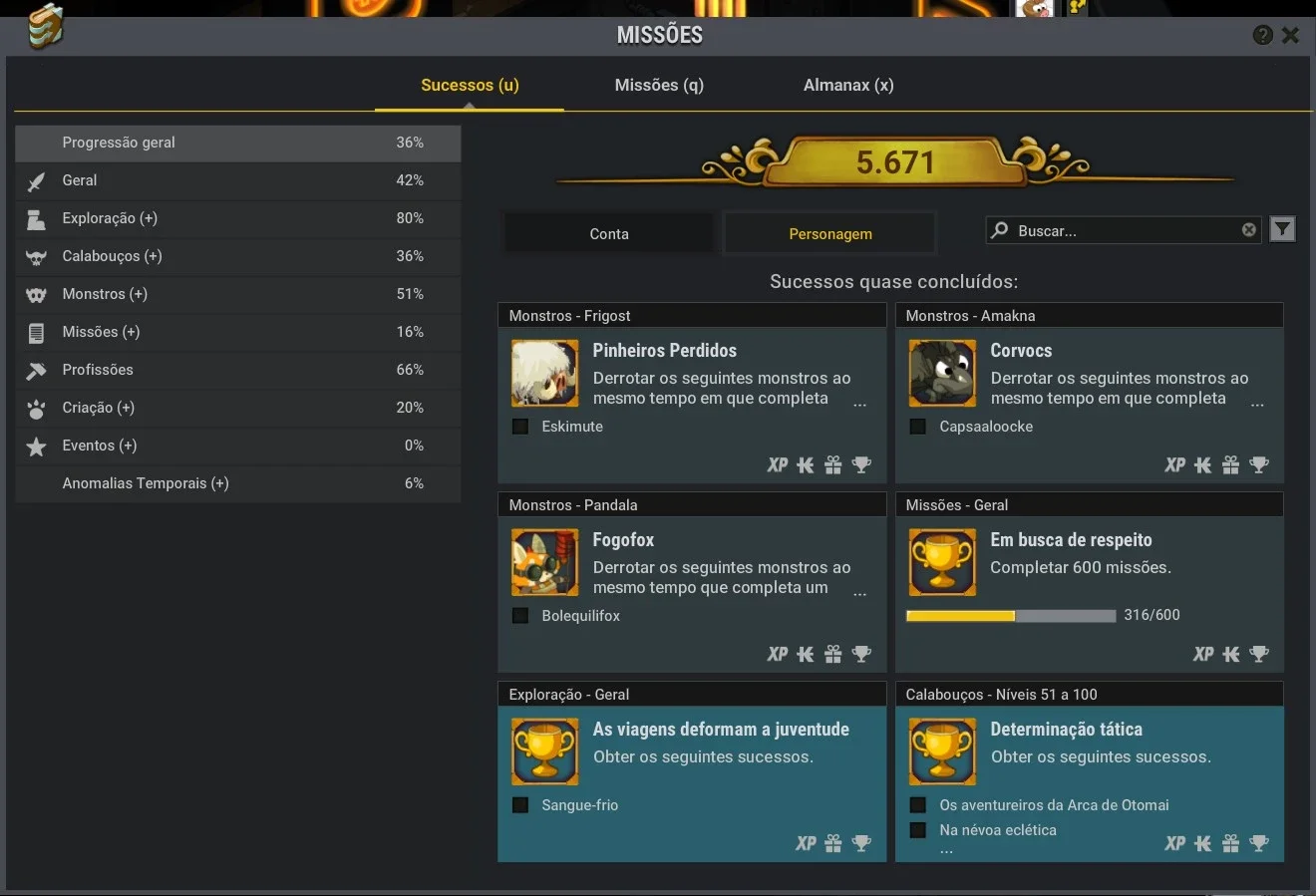This screenshot has width=1316, height=896.
Task: Expand the Criação (+) category
Action: [238, 408]
